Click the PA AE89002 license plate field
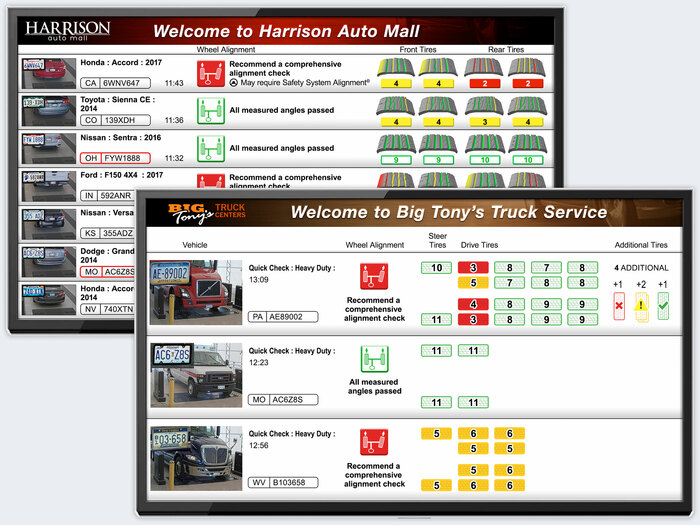700x525 pixels. pyautogui.click(x=282, y=317)
